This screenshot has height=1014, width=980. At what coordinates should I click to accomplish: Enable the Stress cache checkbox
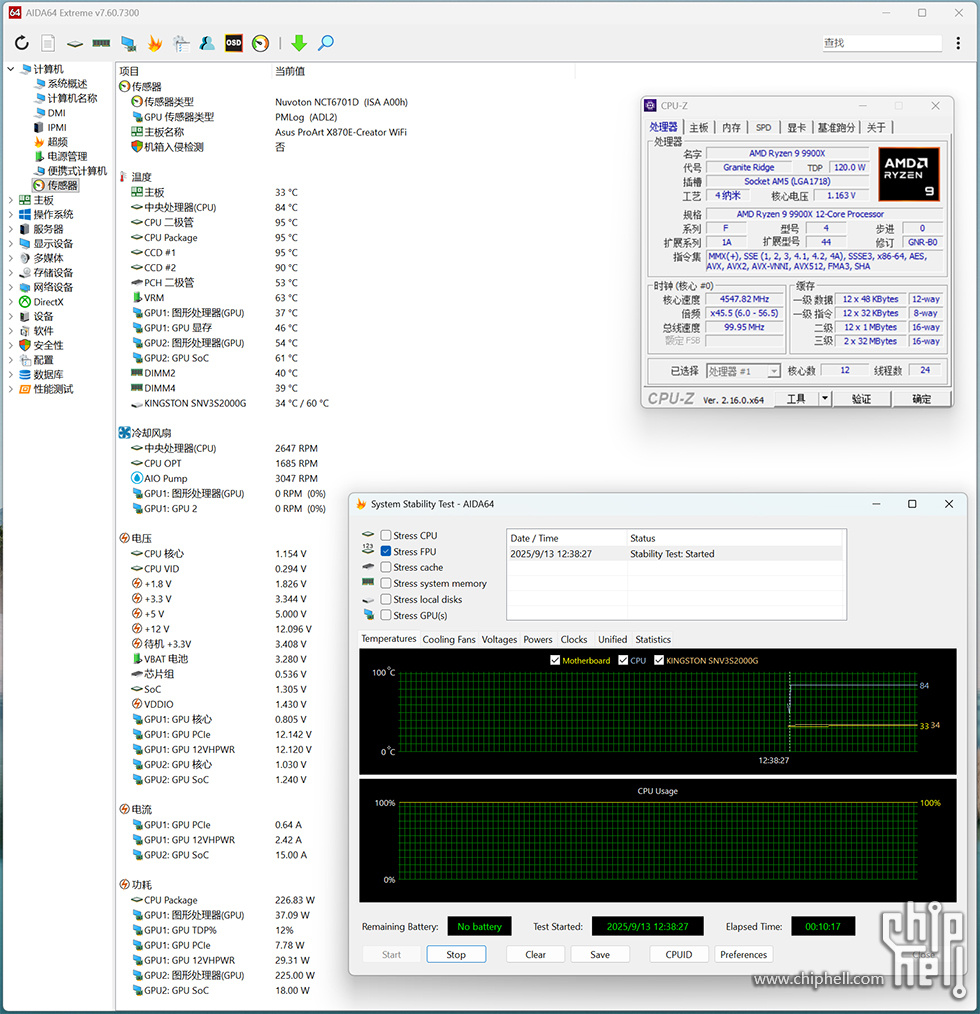click(386, 567)
